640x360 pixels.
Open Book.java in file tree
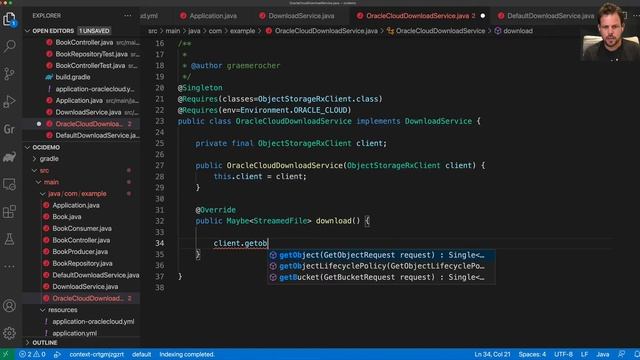67,217
